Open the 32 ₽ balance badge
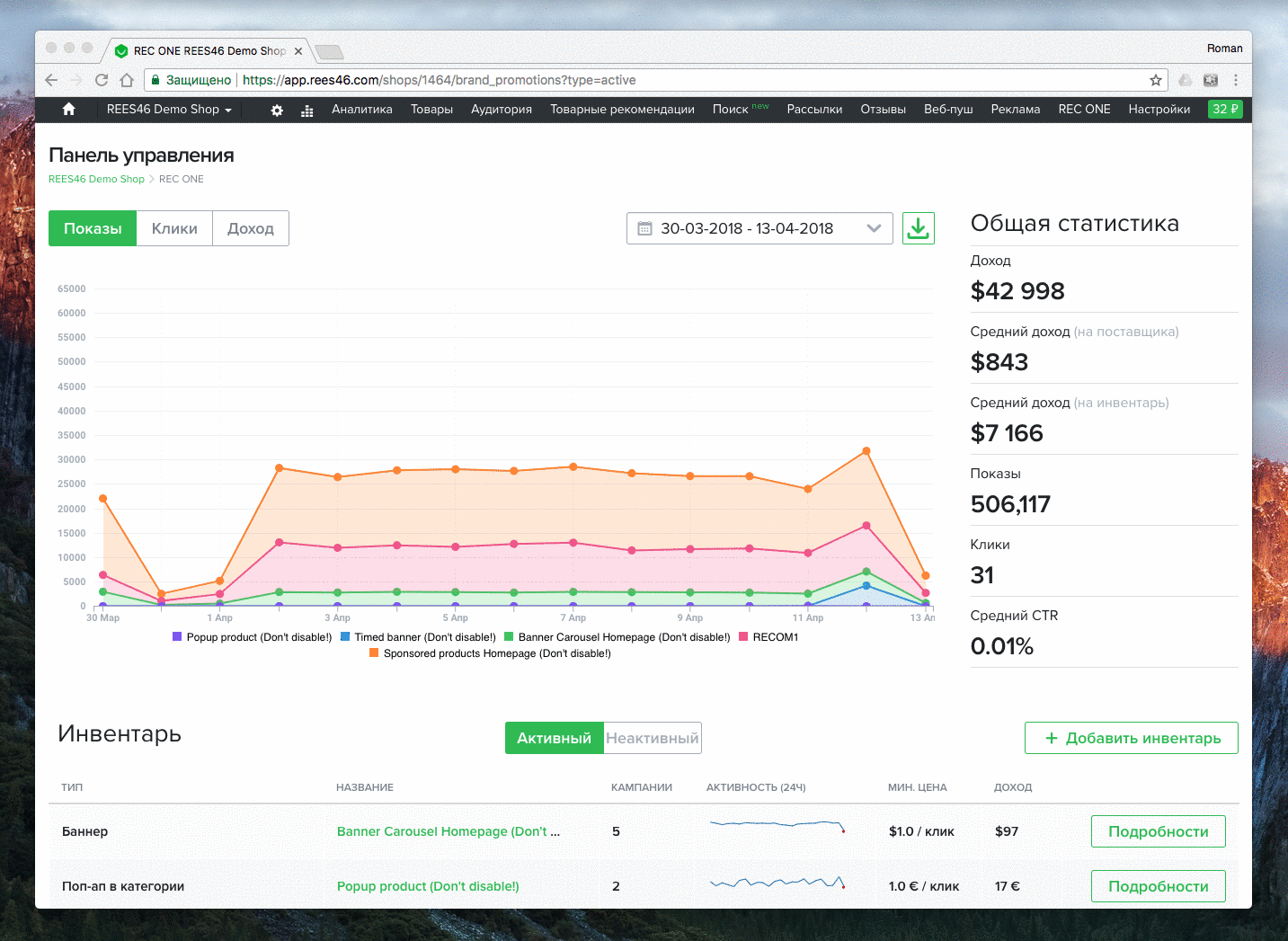The image size is (1288, 941). (x=1224, y=109)
